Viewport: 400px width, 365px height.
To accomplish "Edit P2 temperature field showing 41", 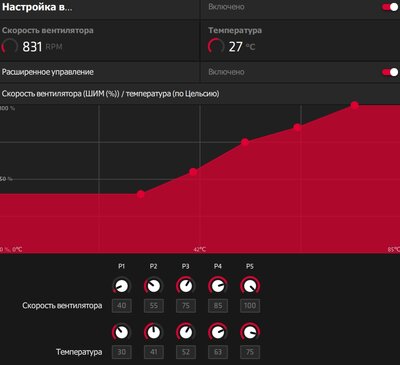I will tap(154, 352).
